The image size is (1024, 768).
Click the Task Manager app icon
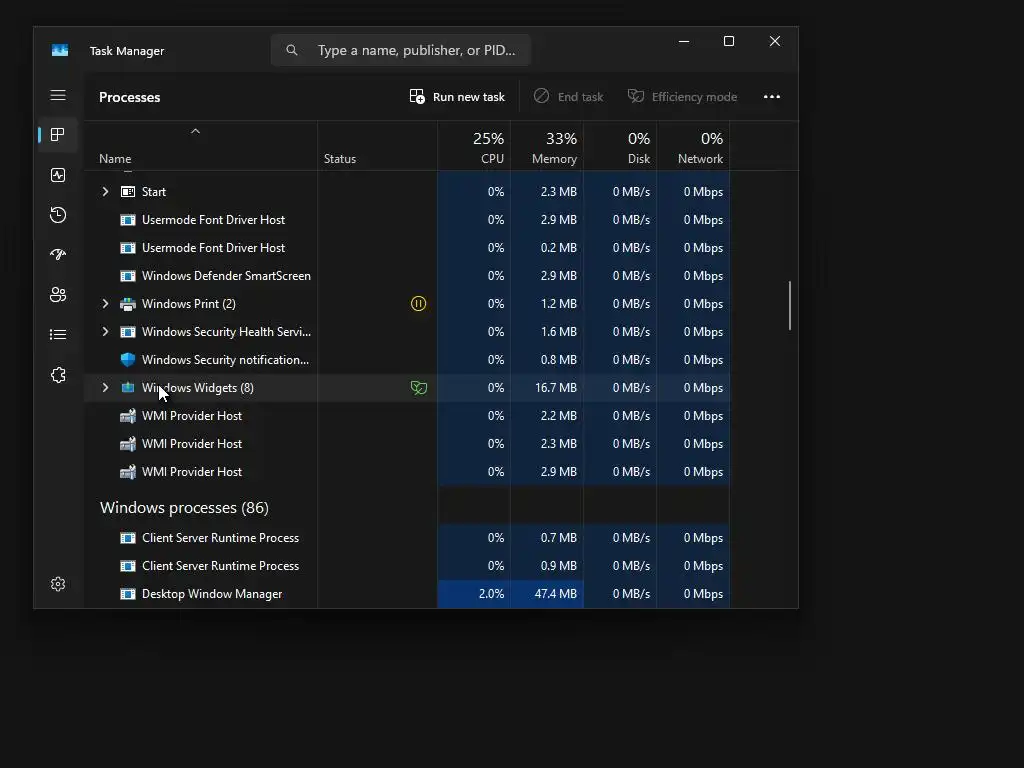coord(60,50)
